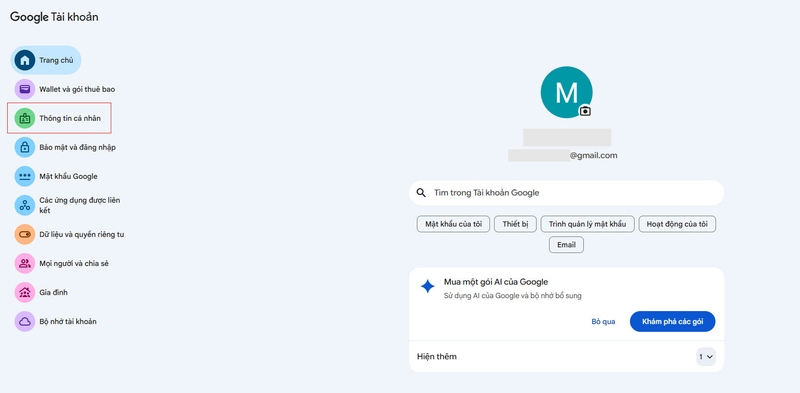
Task: Click the Dữ liệu và quyền riêng tư toggle icon
Action: [24, 235]
